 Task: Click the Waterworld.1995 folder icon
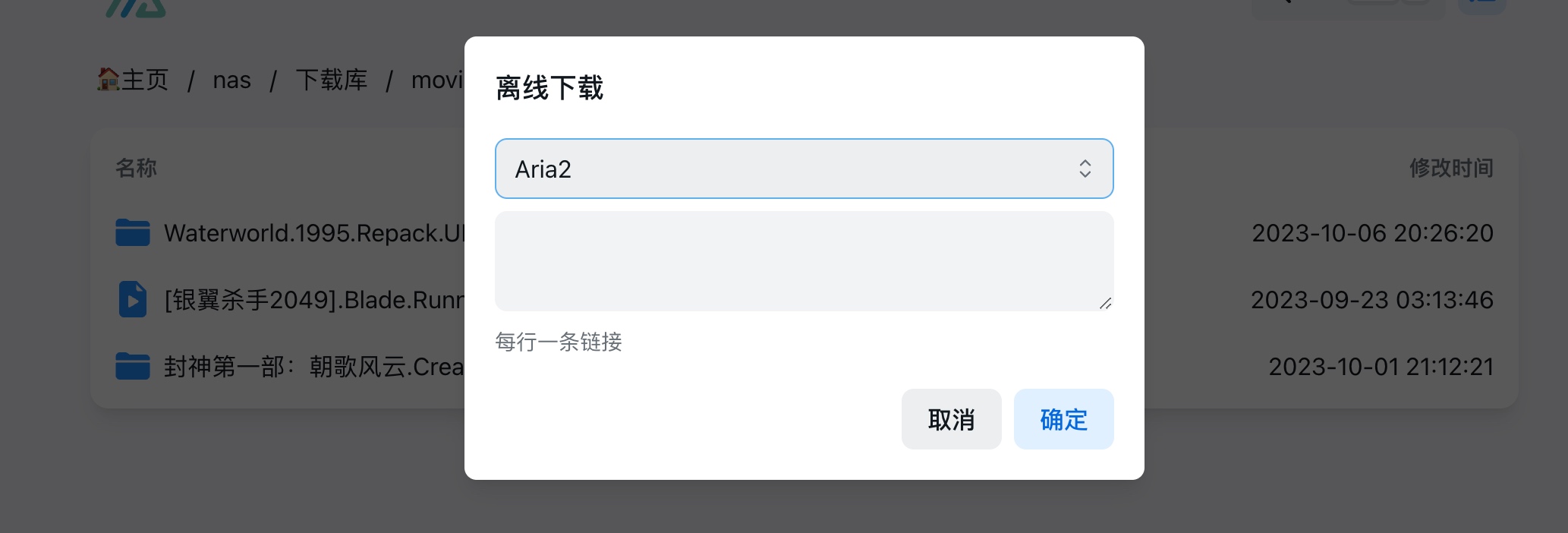(x=132, y=232)
